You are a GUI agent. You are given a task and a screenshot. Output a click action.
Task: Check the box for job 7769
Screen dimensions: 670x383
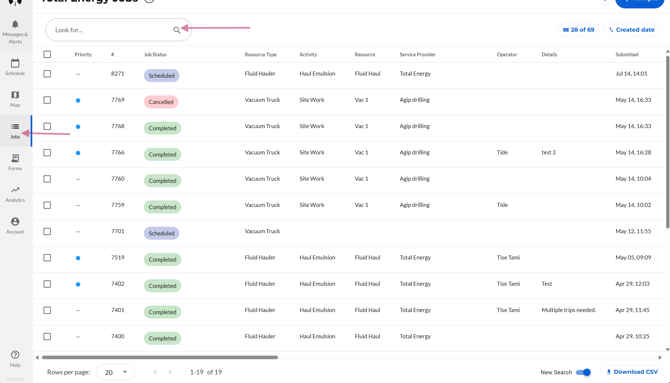tap(47, 100)
